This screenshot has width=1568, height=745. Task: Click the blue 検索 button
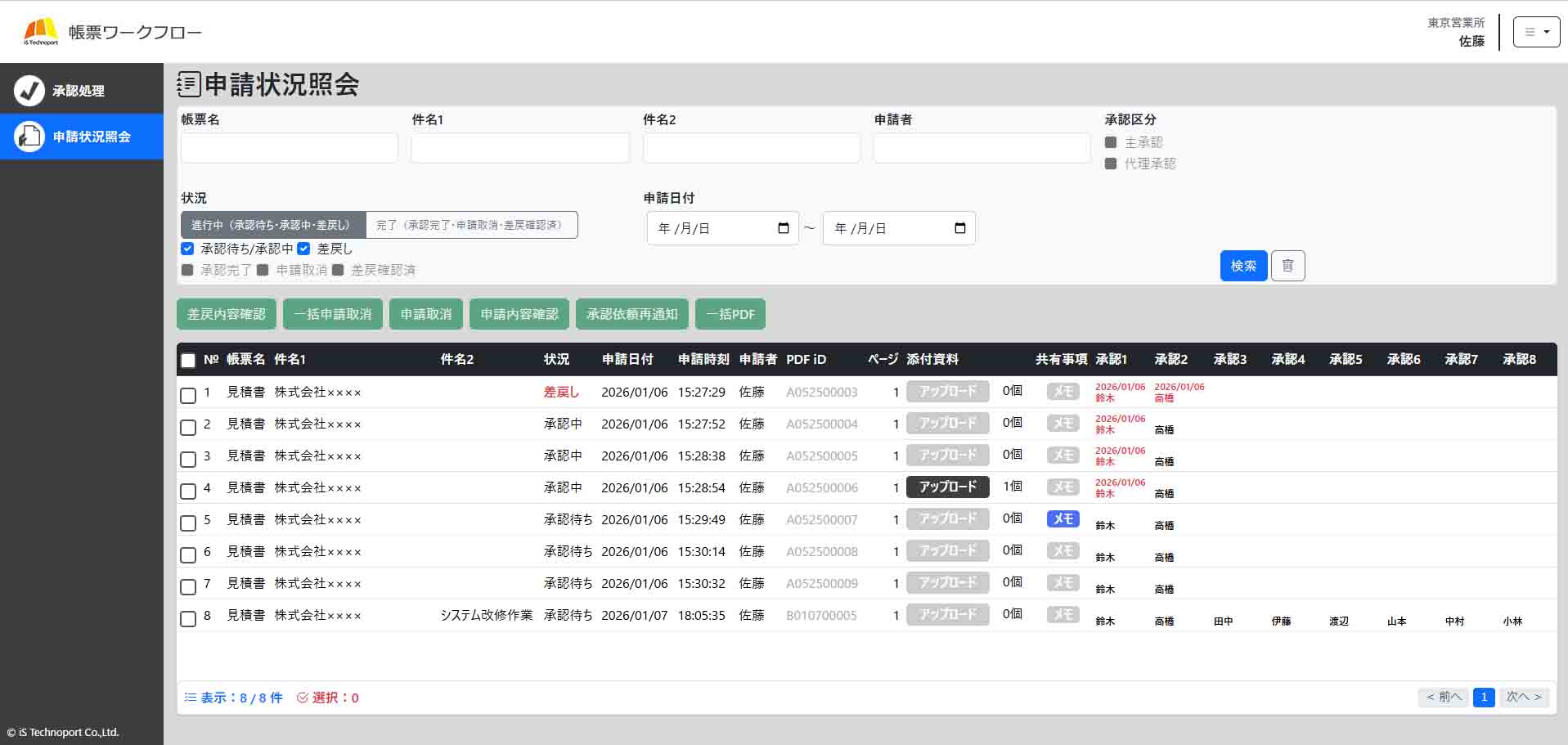click(1242, 266)
